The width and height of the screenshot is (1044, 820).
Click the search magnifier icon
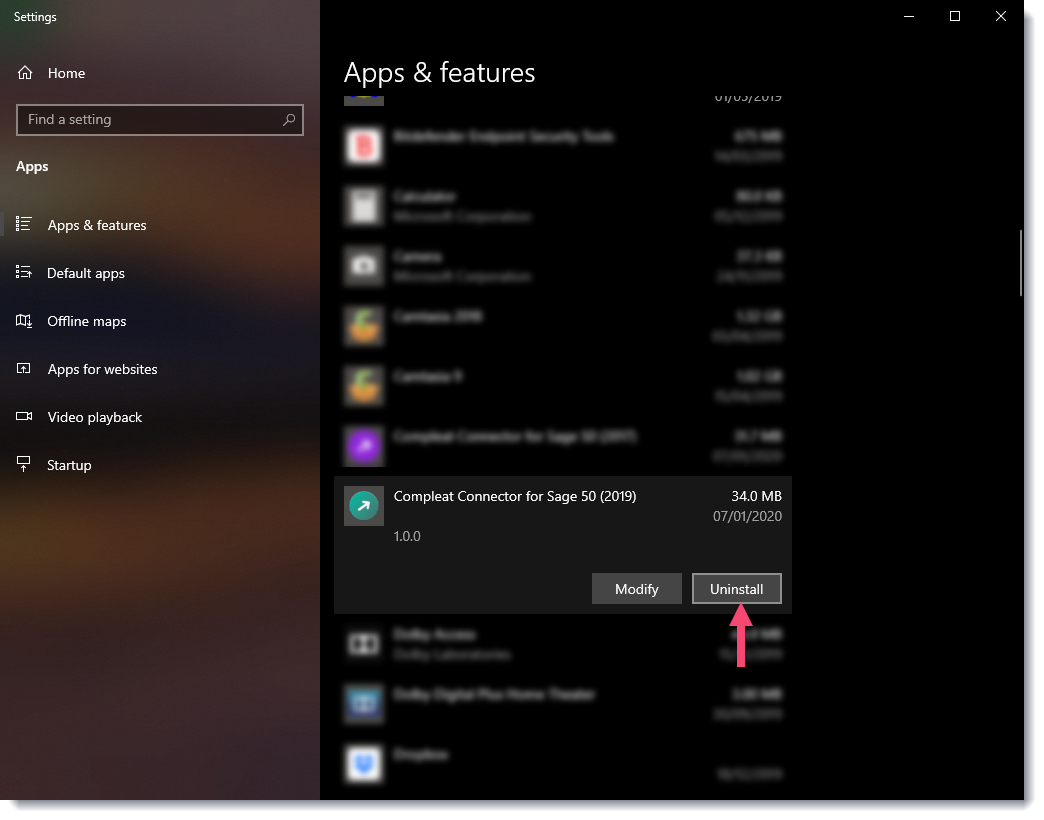(x=289, y=120)
